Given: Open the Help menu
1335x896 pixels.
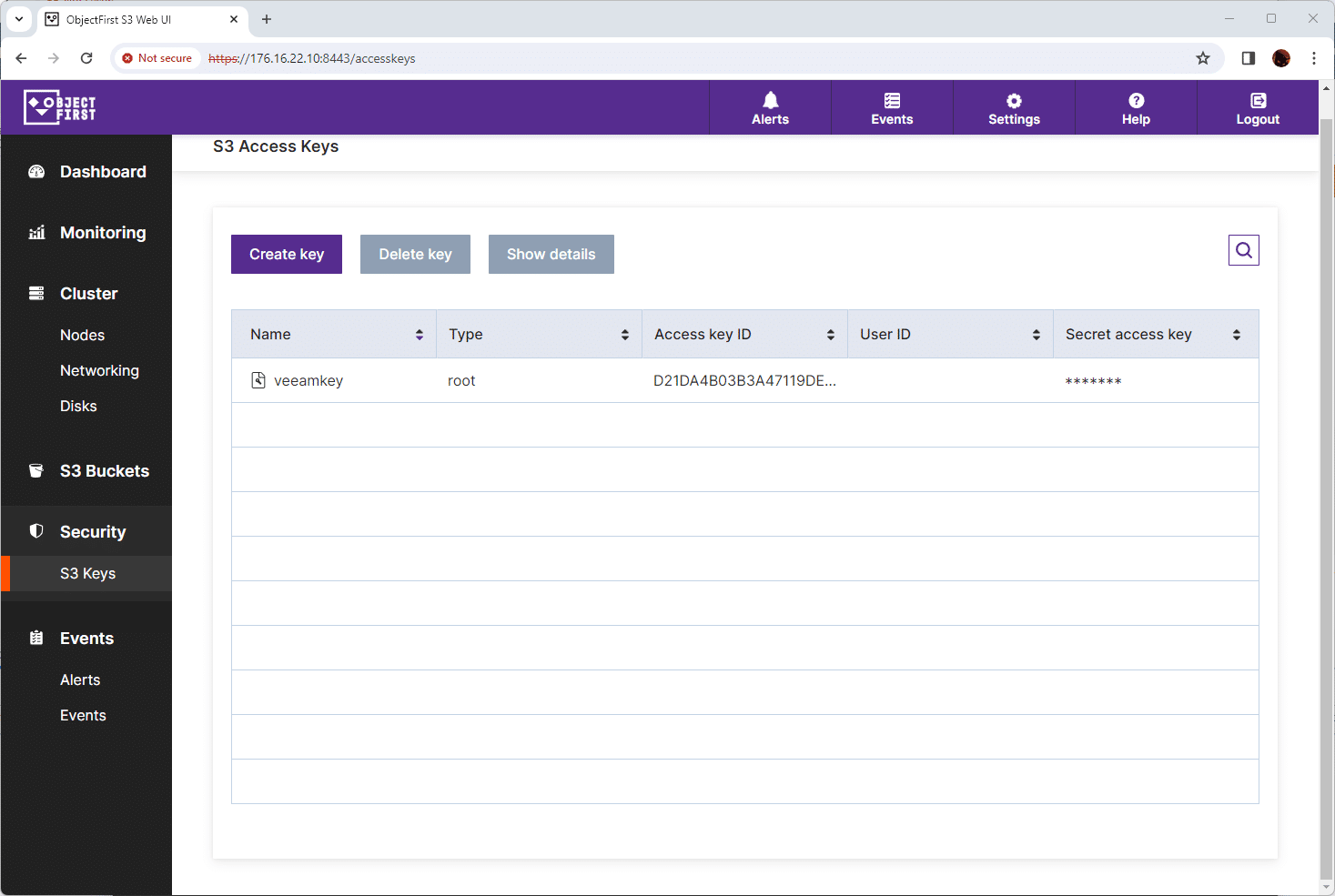Looking at the screenshot, I should click(x=1136, y=108).
